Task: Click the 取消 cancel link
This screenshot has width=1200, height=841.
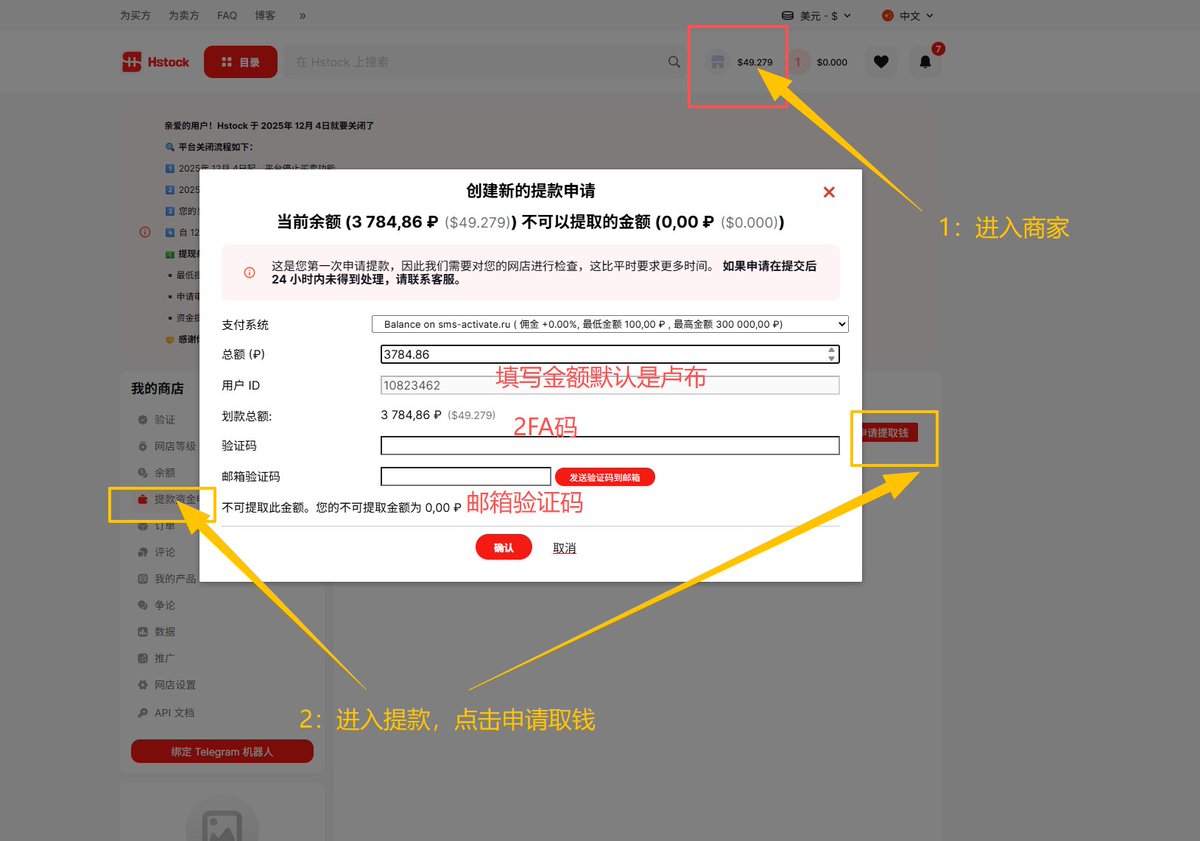Action: 564,548
